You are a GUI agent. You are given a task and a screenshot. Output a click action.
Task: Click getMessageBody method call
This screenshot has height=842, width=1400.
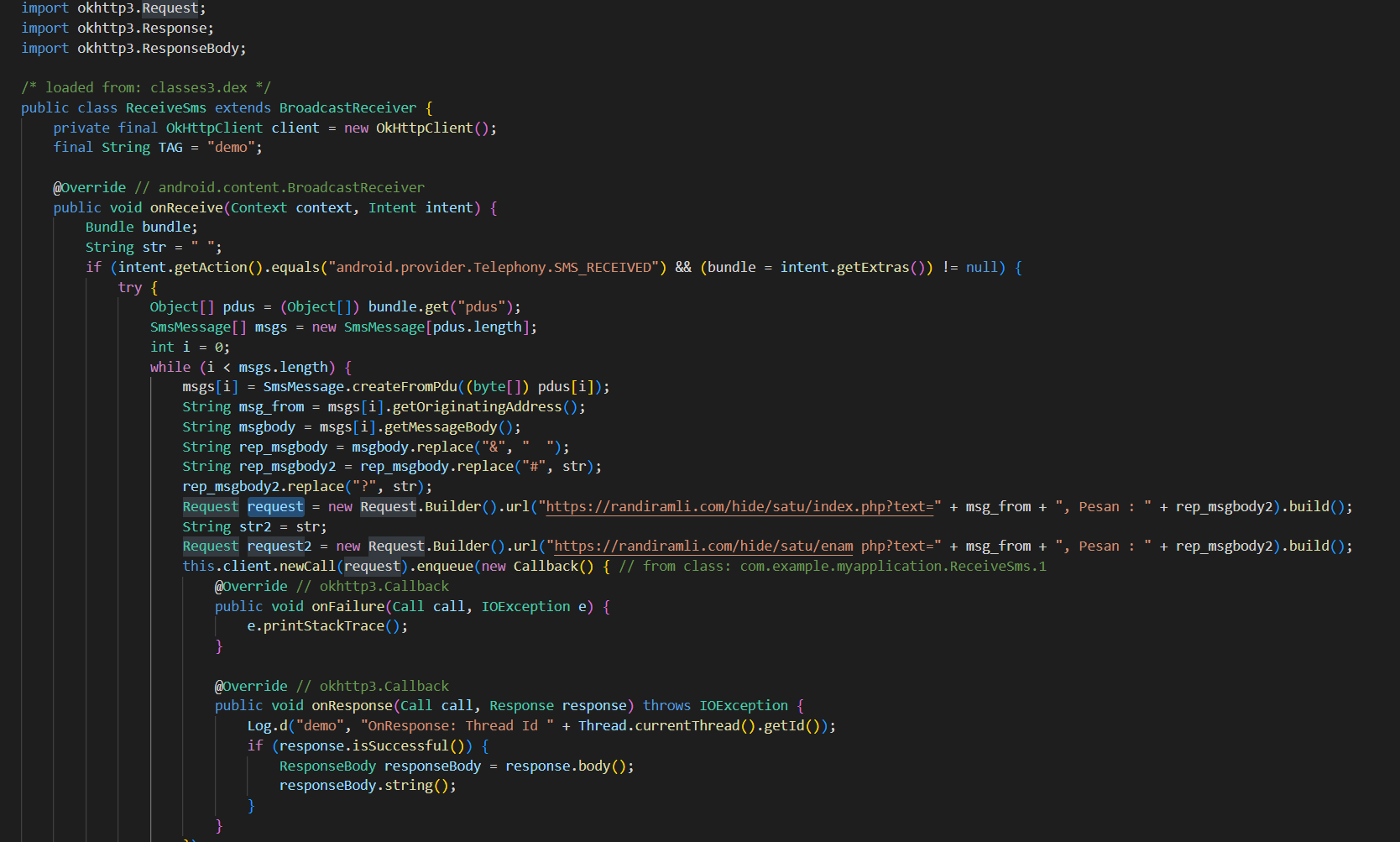[x=441, y=426]
